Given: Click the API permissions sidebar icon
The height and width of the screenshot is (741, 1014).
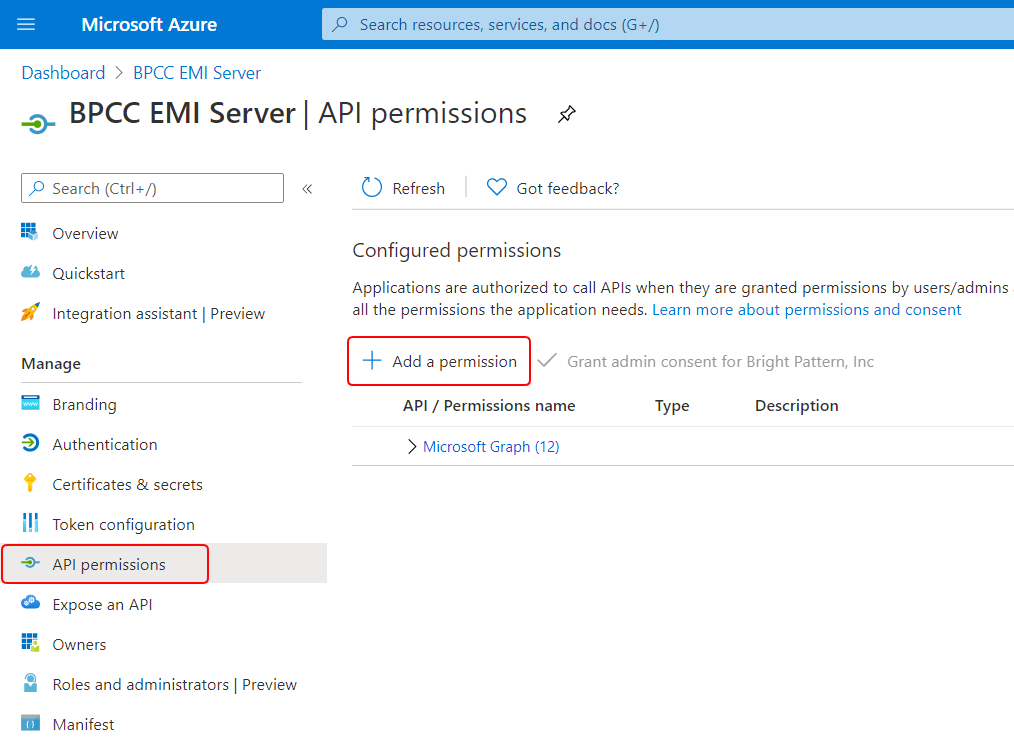Looking at the screenshot, I should [x=30, y=563].
